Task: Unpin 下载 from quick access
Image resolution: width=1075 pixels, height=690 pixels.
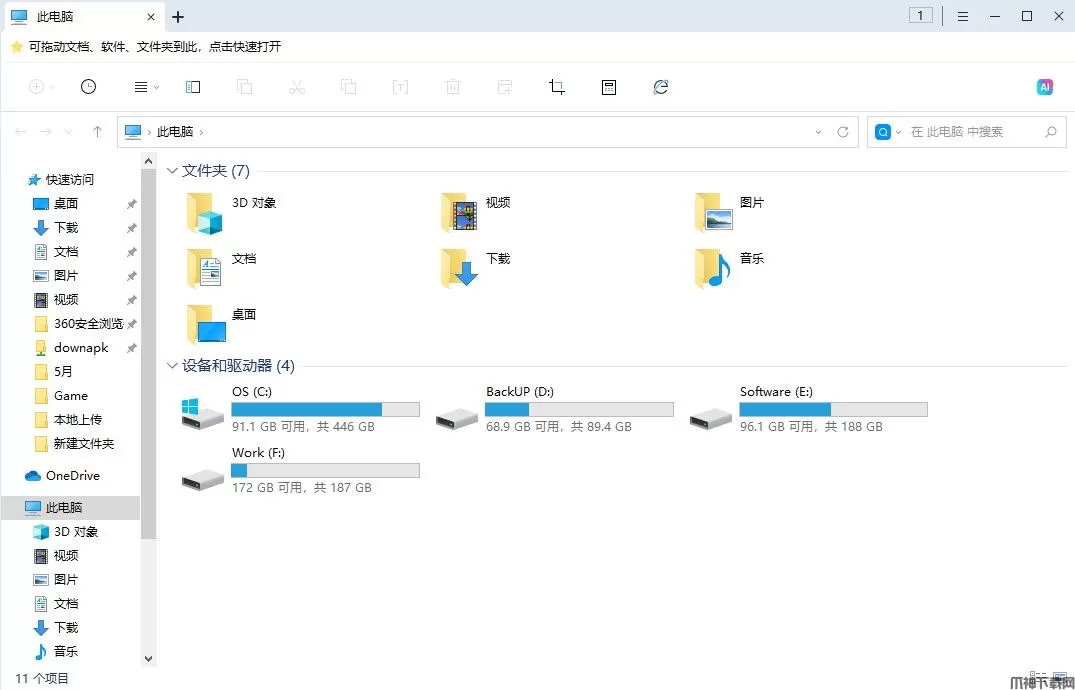Action: pyautogui.click(x=132, y=228)
